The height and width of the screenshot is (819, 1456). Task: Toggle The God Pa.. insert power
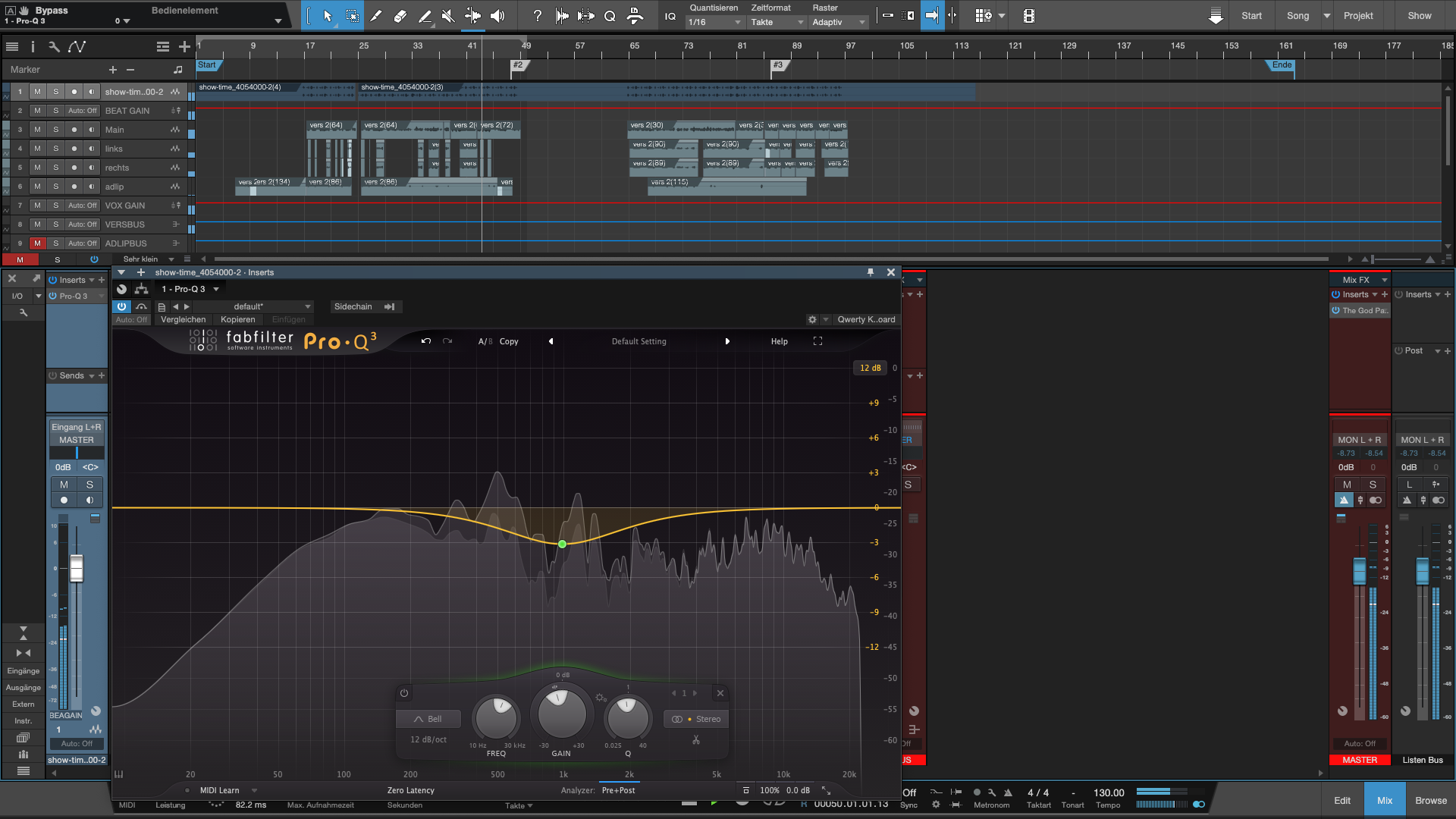(1336, 310)
